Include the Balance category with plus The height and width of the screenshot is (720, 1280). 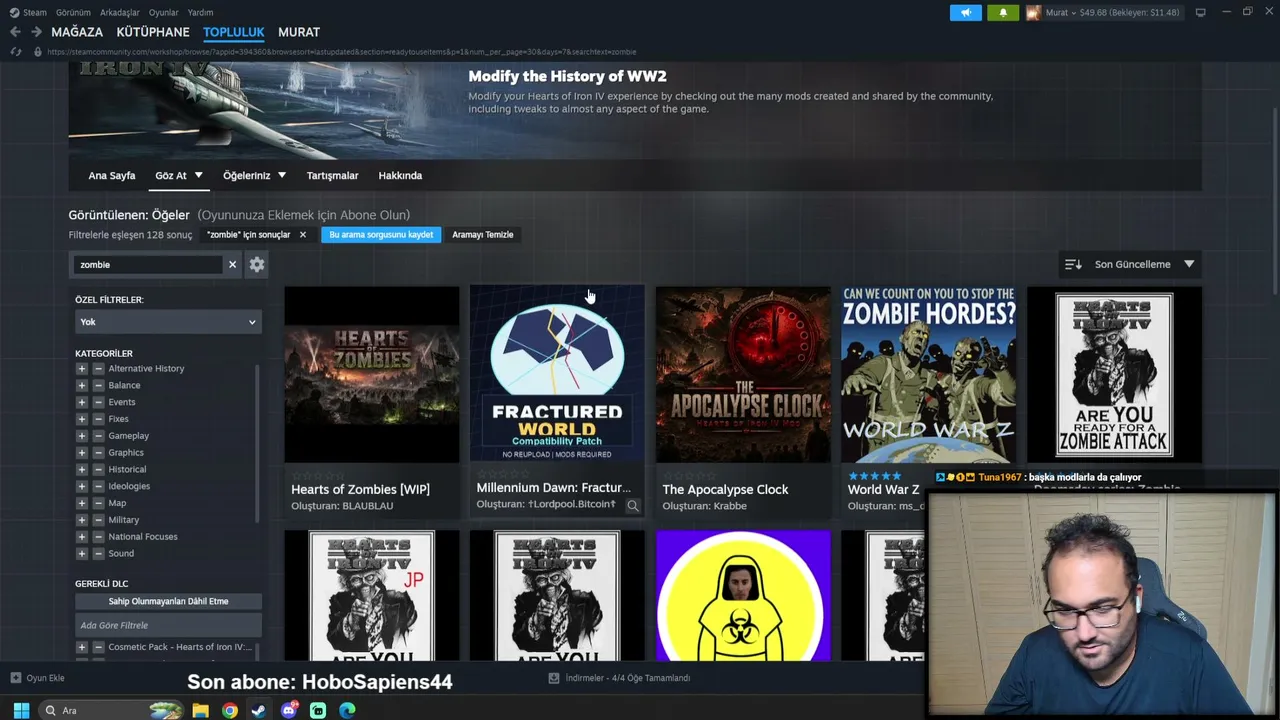click(x=82, y=386)
